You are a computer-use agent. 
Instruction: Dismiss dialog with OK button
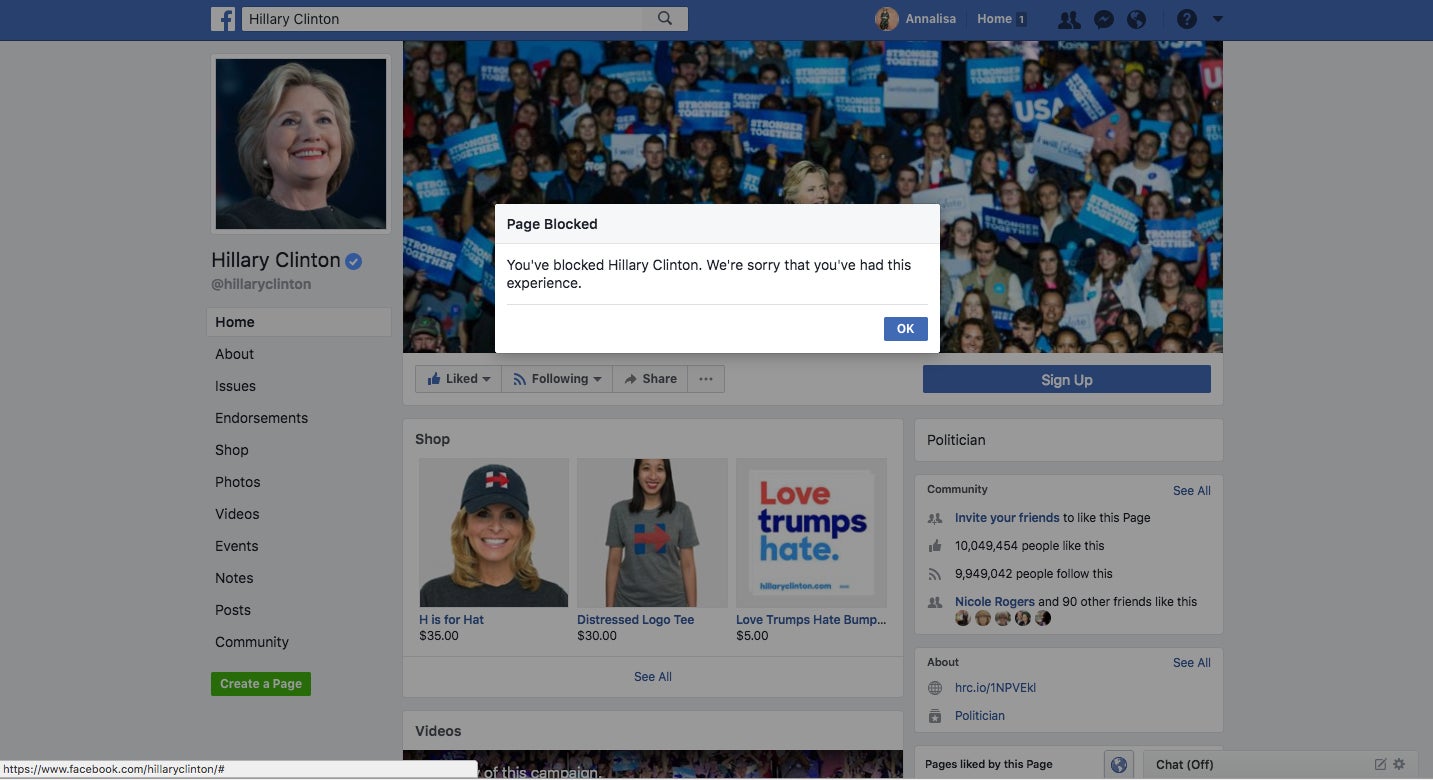coord(905,329)
